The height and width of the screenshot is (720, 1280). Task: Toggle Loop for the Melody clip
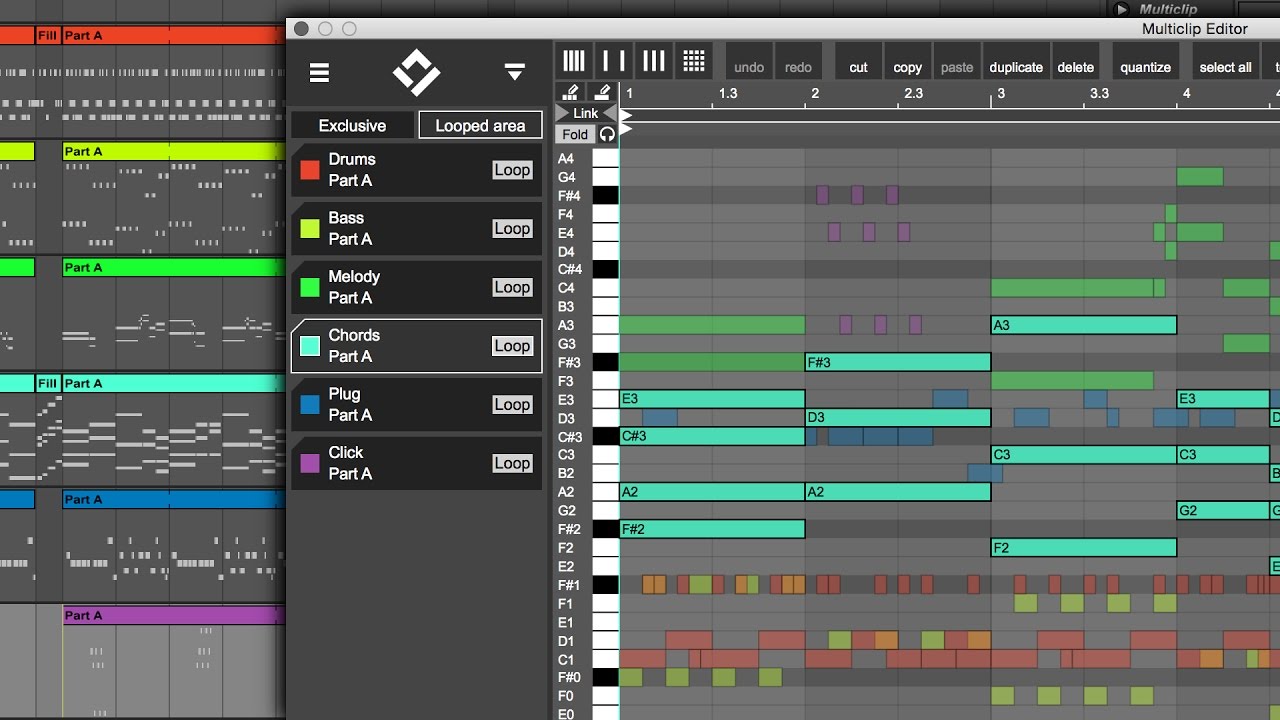click(x=512, y=288)
